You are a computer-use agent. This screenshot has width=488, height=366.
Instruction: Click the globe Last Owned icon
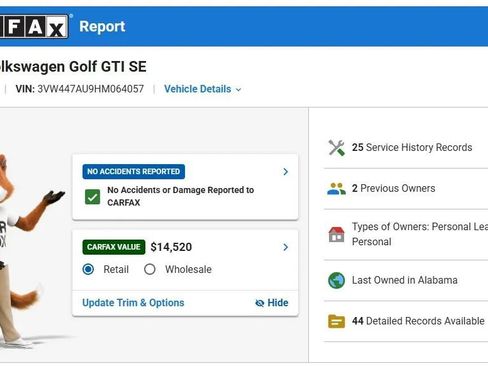(x=336, y=280)
